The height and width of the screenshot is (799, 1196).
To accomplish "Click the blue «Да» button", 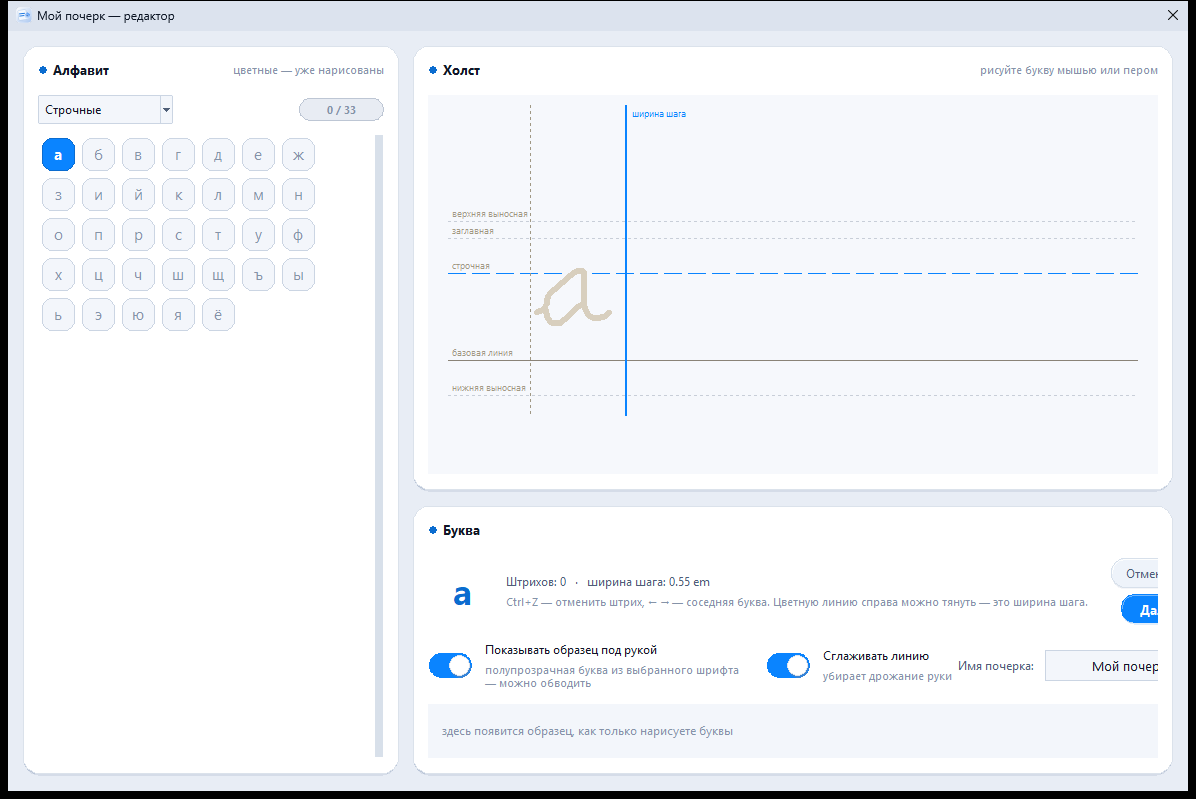I will pos(1140,609).
